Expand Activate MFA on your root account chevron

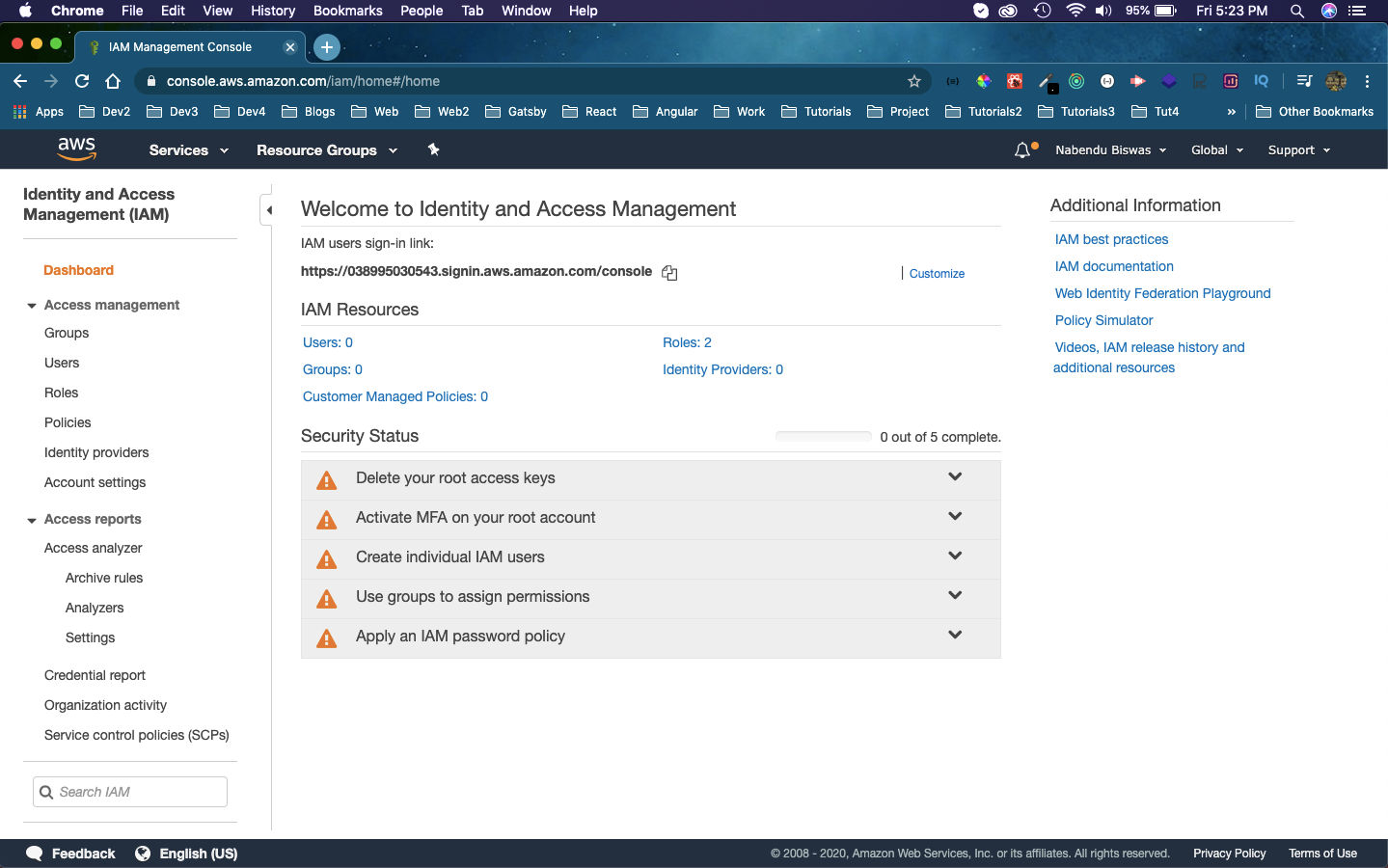tap(955, 516)
